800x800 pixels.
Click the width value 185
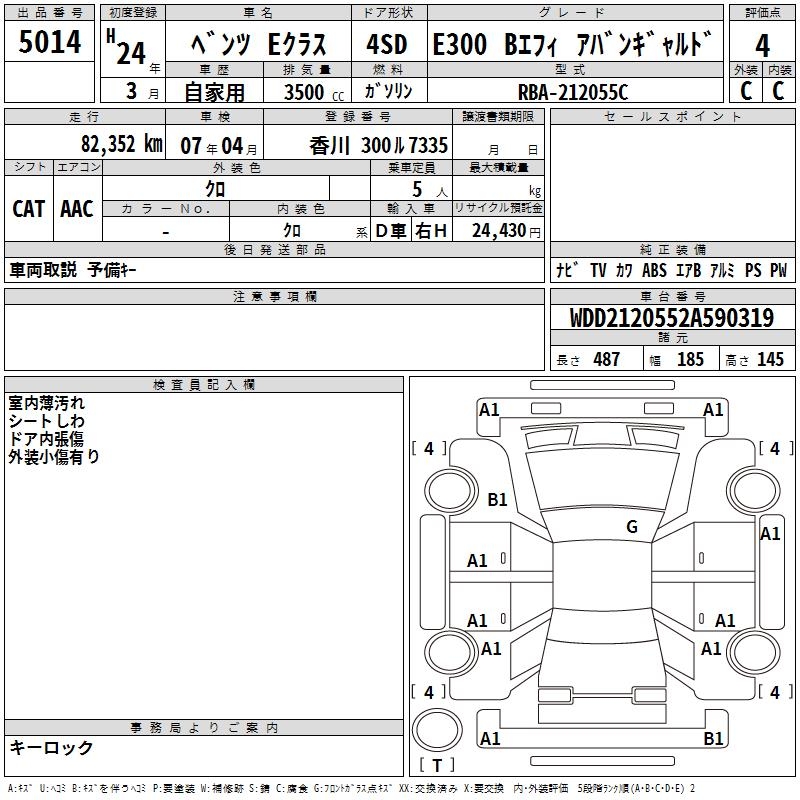click(690, 359)
